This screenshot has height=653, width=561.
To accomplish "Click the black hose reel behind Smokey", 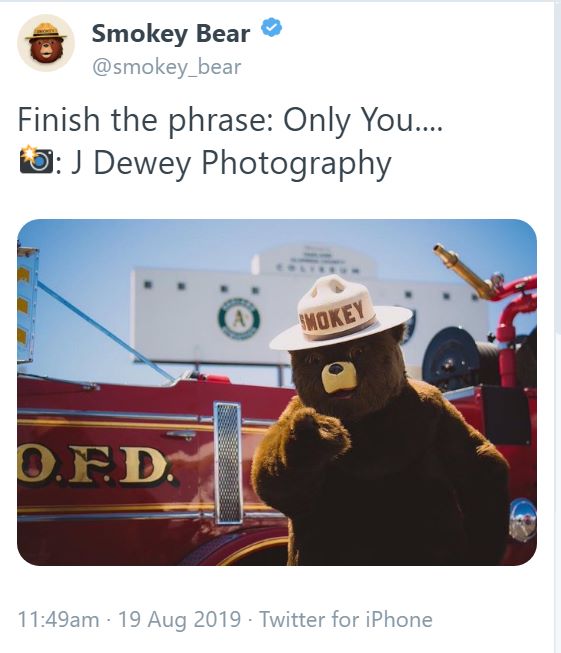I will pos(452,359).
